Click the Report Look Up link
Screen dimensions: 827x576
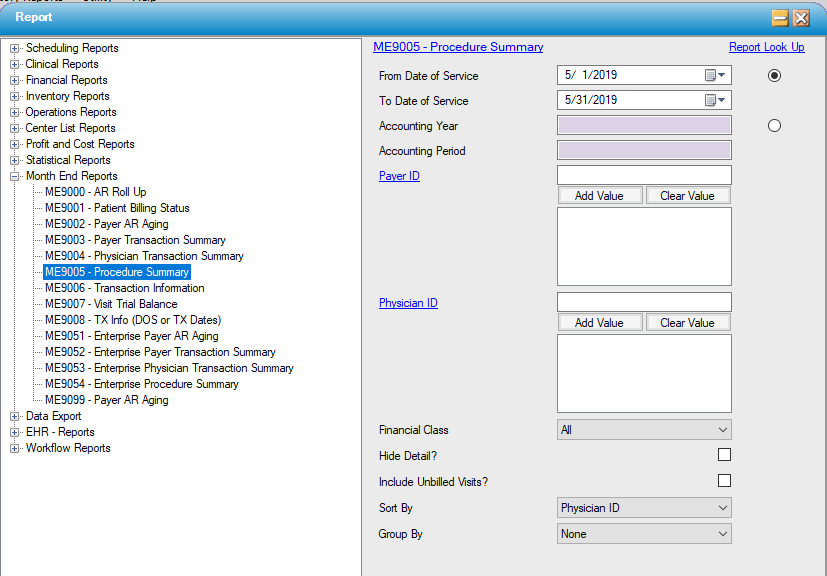[766, 47]
